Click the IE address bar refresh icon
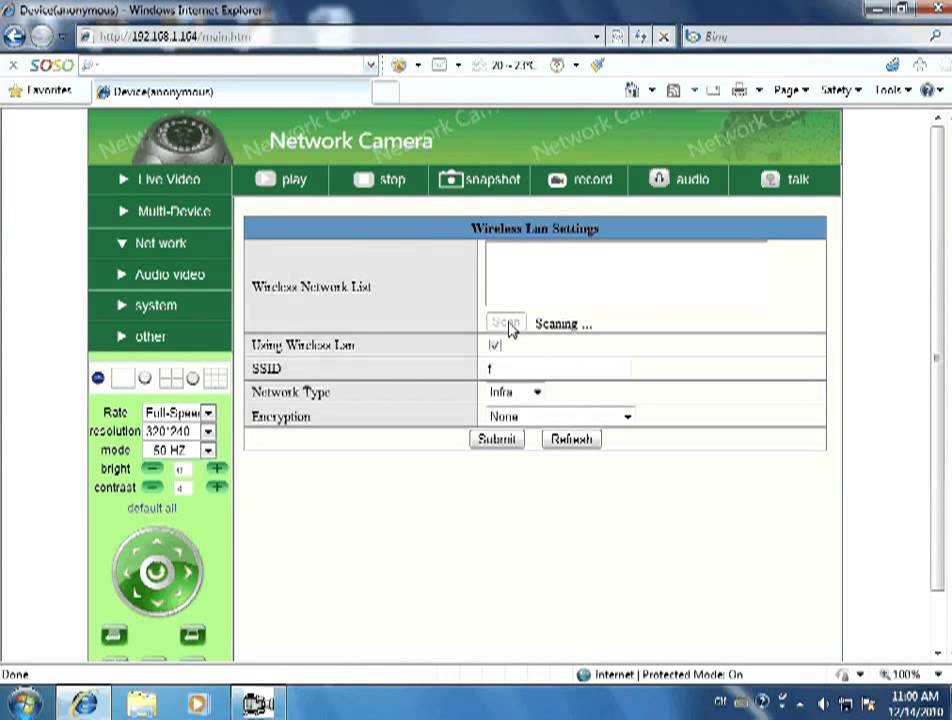The width and height of the screenshot is (952, 720). (x=641, y=36)
